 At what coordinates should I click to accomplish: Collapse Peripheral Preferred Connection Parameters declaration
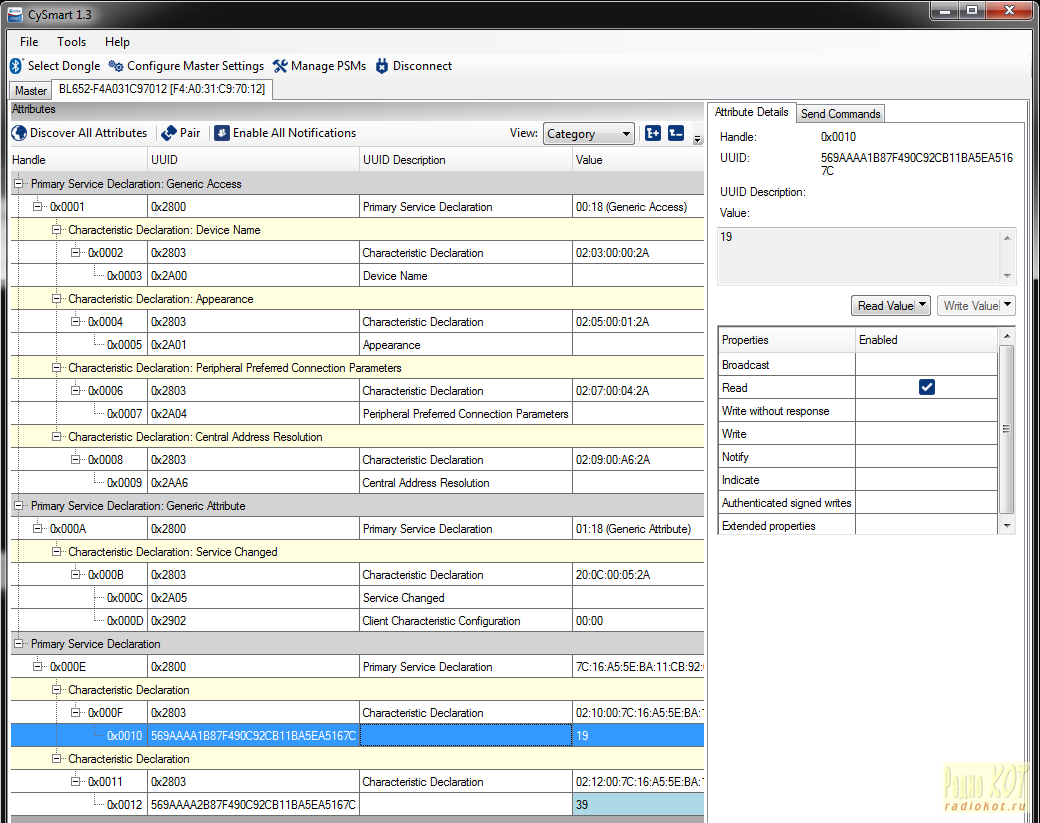[56, 367]
